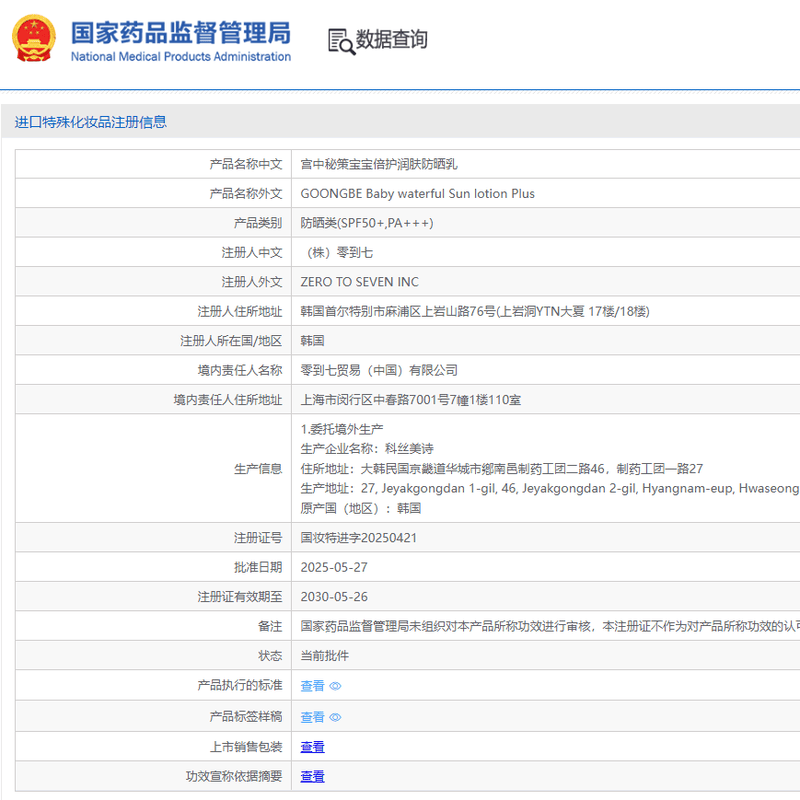
Task: Click the 境内责任人名称 label
Action: point(240,370)
